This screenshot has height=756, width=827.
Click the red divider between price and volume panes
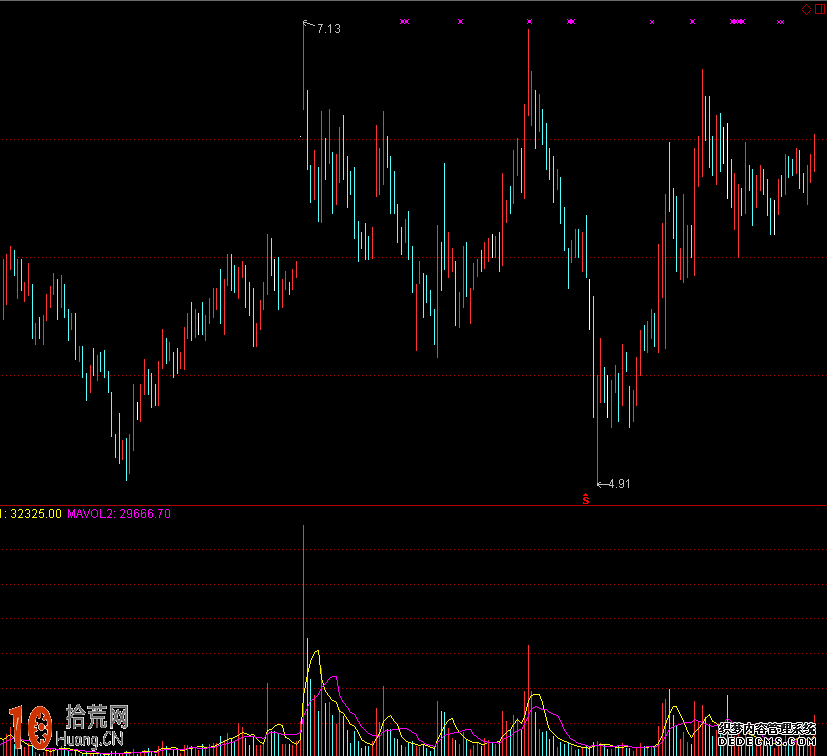click(x=413, y=505)
